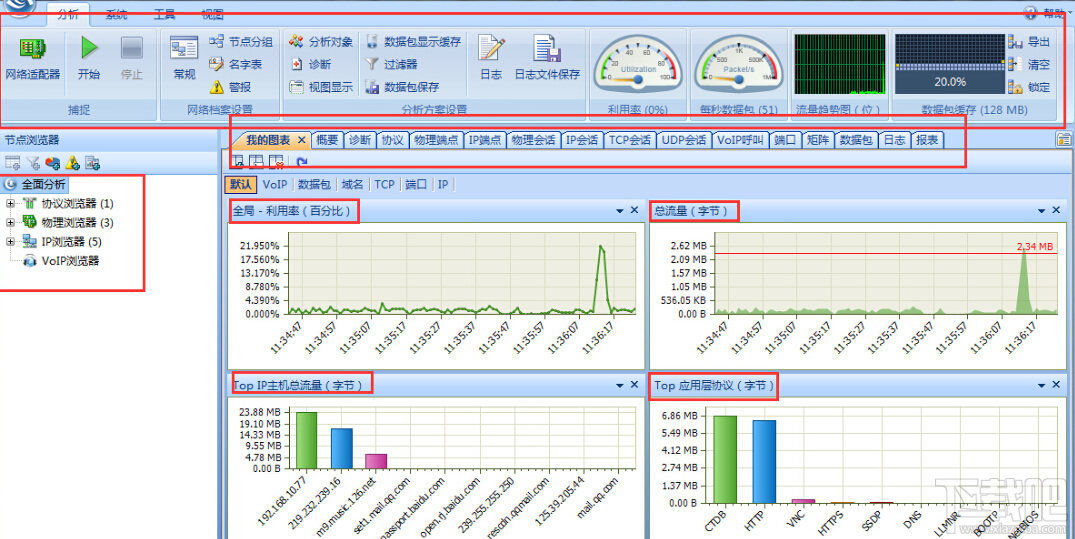The height and width of the screenshot is (539, 1075).
Task: Select the 默认 default chart group
Action: [x=241, y=184]
